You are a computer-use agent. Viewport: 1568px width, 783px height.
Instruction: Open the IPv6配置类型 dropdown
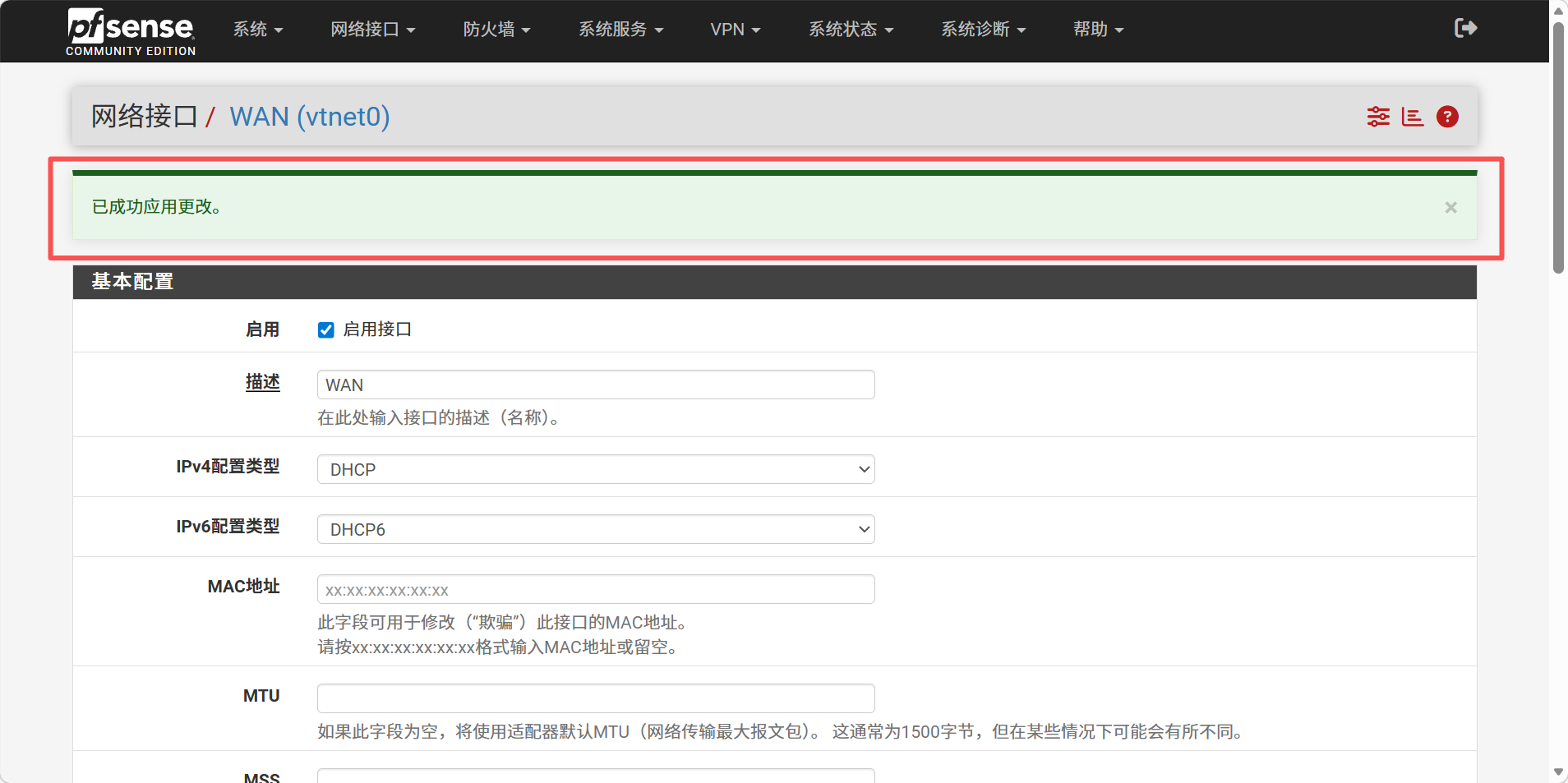pyautogui.click(x=596, y=529)
